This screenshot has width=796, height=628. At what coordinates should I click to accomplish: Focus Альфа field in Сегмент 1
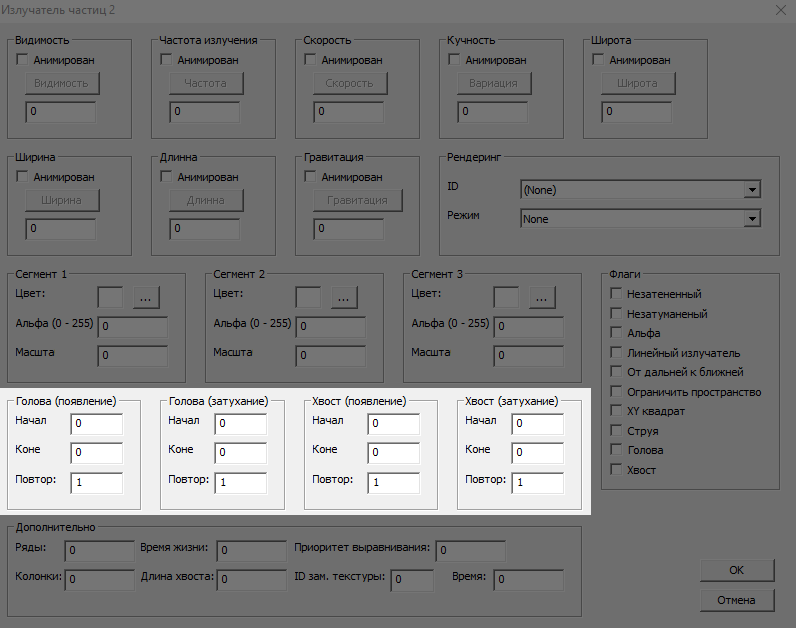(132, 327)
